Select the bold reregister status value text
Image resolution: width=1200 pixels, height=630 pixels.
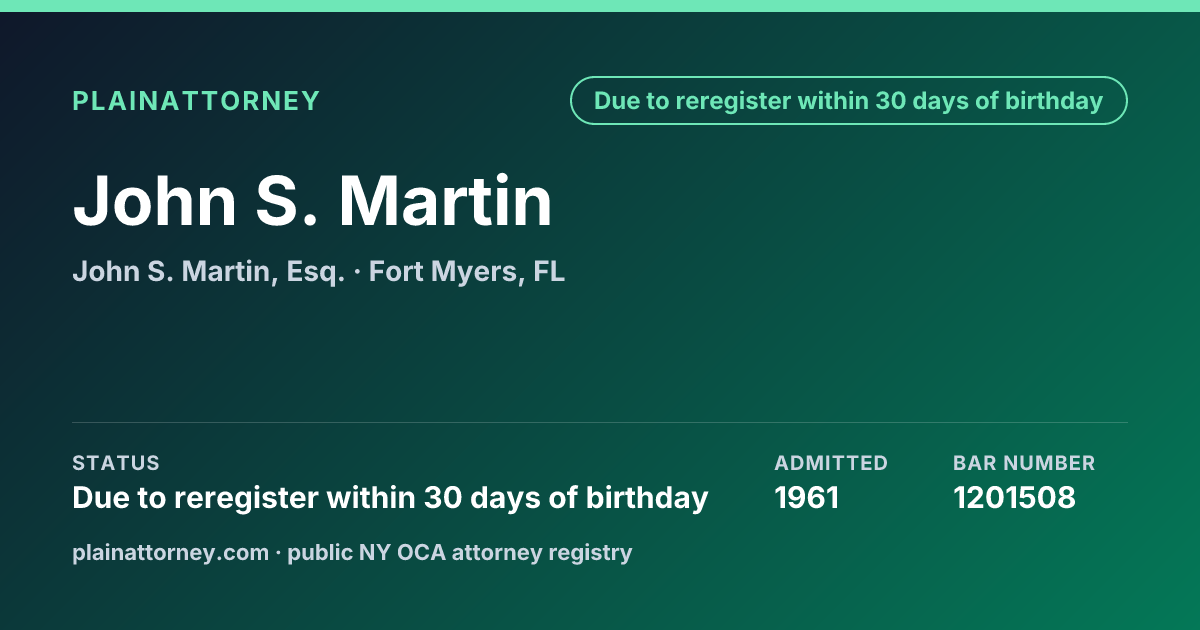coord(390,497)
